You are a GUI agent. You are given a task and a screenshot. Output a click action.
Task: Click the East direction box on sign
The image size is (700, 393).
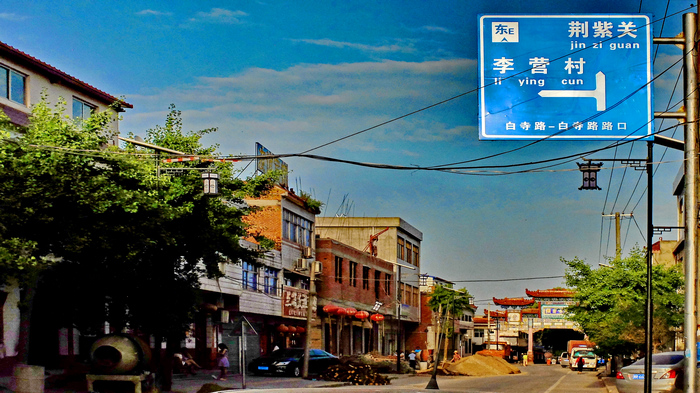tap(505, 32)
